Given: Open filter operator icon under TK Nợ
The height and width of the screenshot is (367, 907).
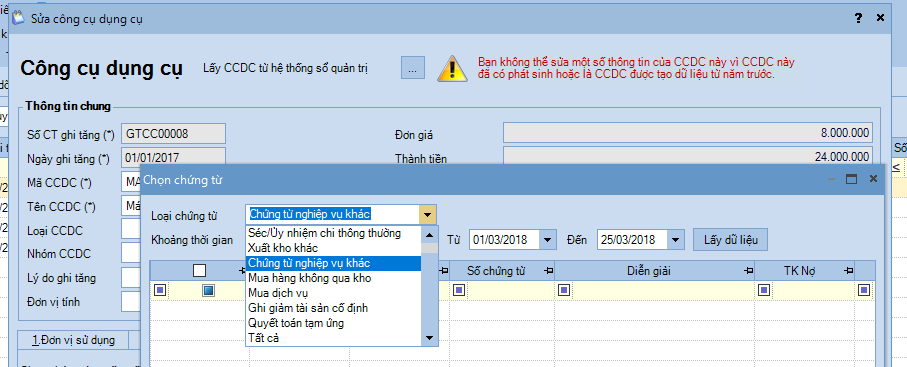Looking at the screenshot, I should click(764, 290).
